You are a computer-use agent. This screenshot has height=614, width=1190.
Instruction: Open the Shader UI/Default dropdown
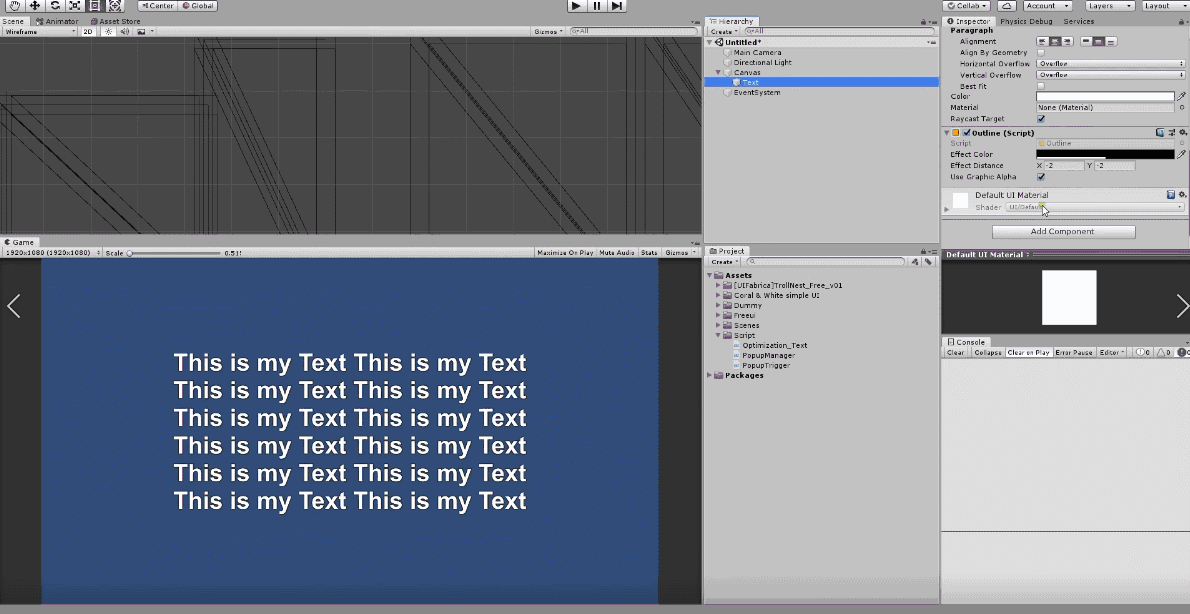tap(1094, 207)
